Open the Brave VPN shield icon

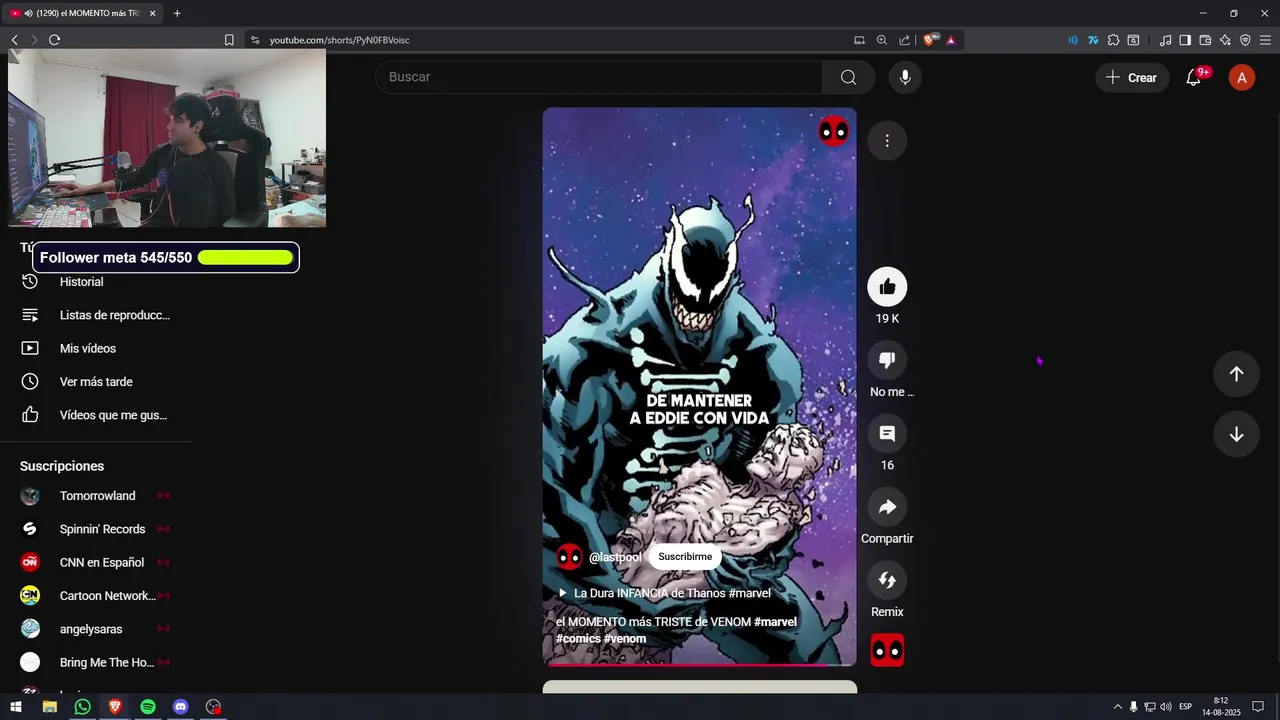point(1245,40)
